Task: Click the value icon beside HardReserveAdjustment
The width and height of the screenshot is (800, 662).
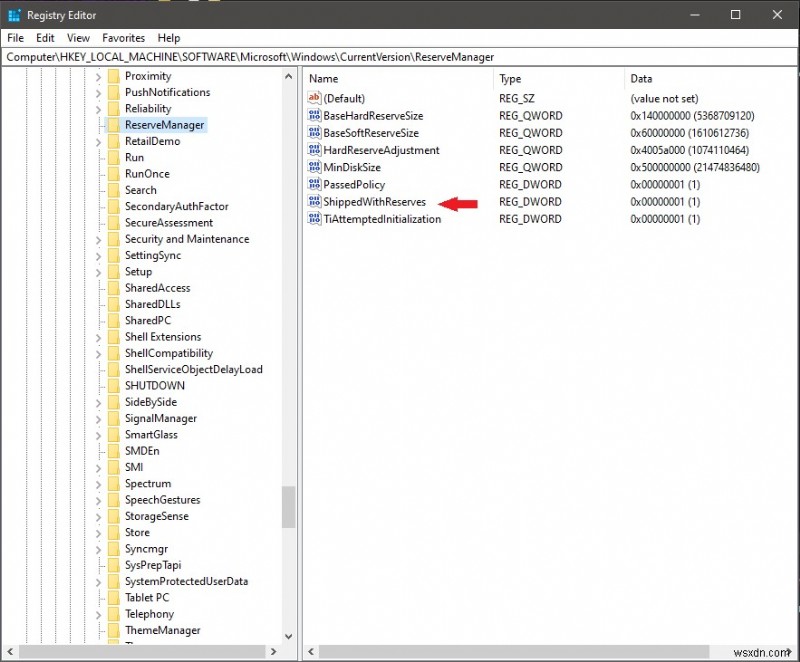Action: [x=314, y=150]
